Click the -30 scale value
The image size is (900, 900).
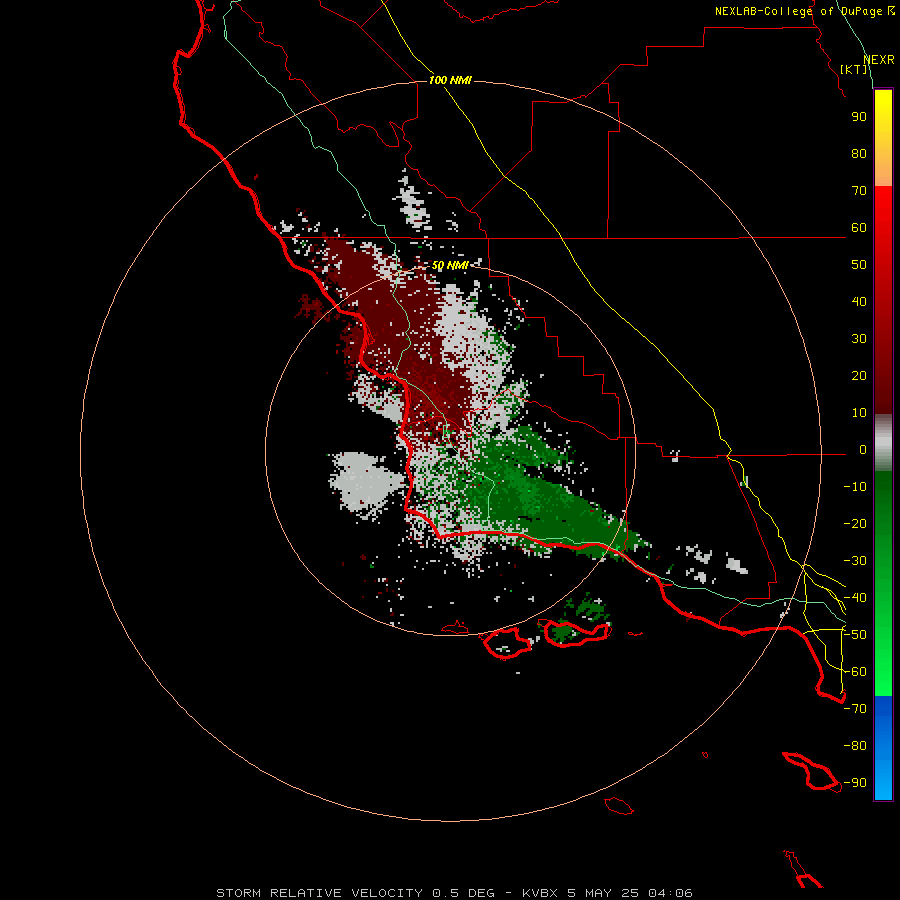(x=855, y=561)
